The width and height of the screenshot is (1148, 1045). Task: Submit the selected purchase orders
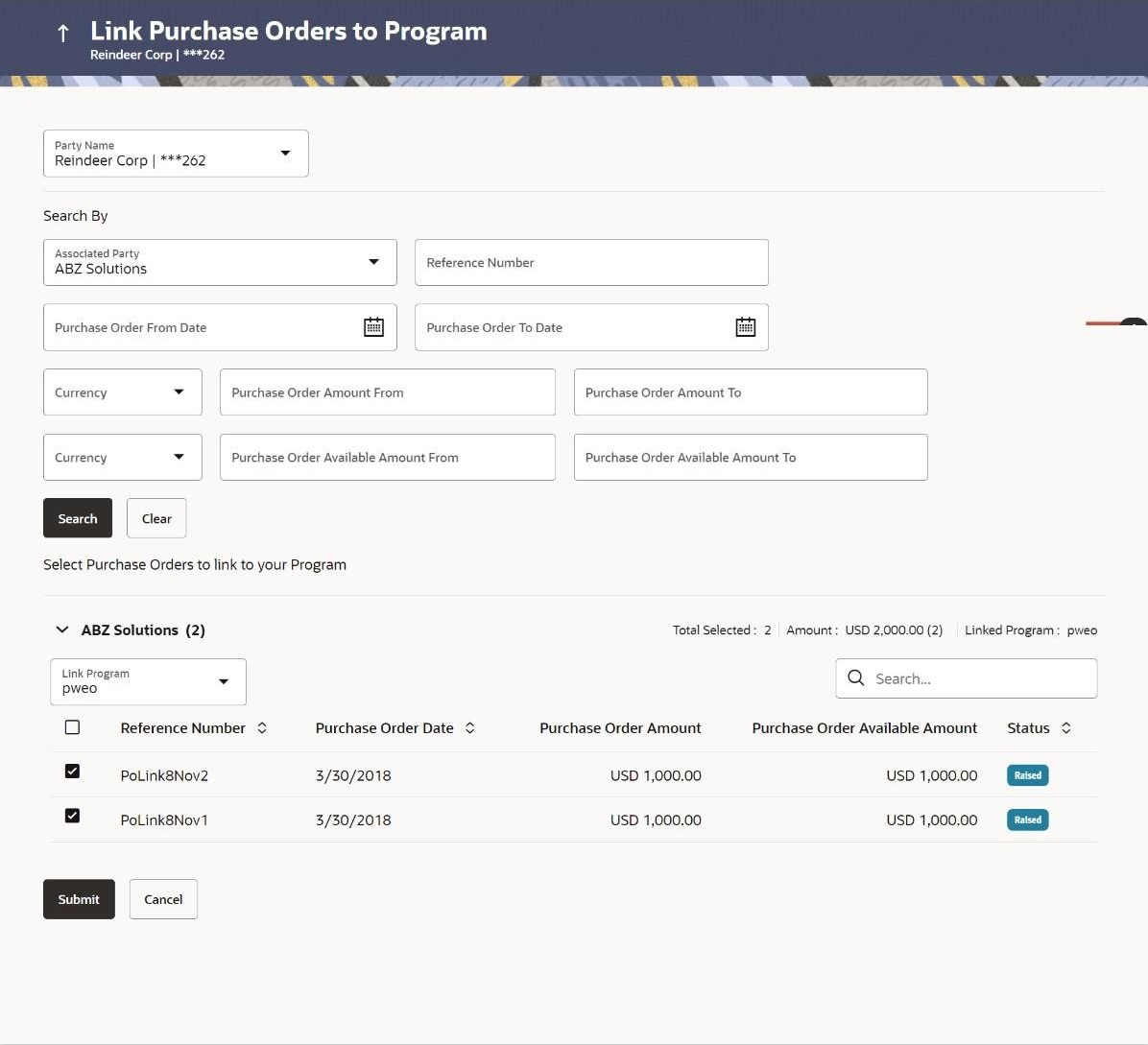click(79, 899)
